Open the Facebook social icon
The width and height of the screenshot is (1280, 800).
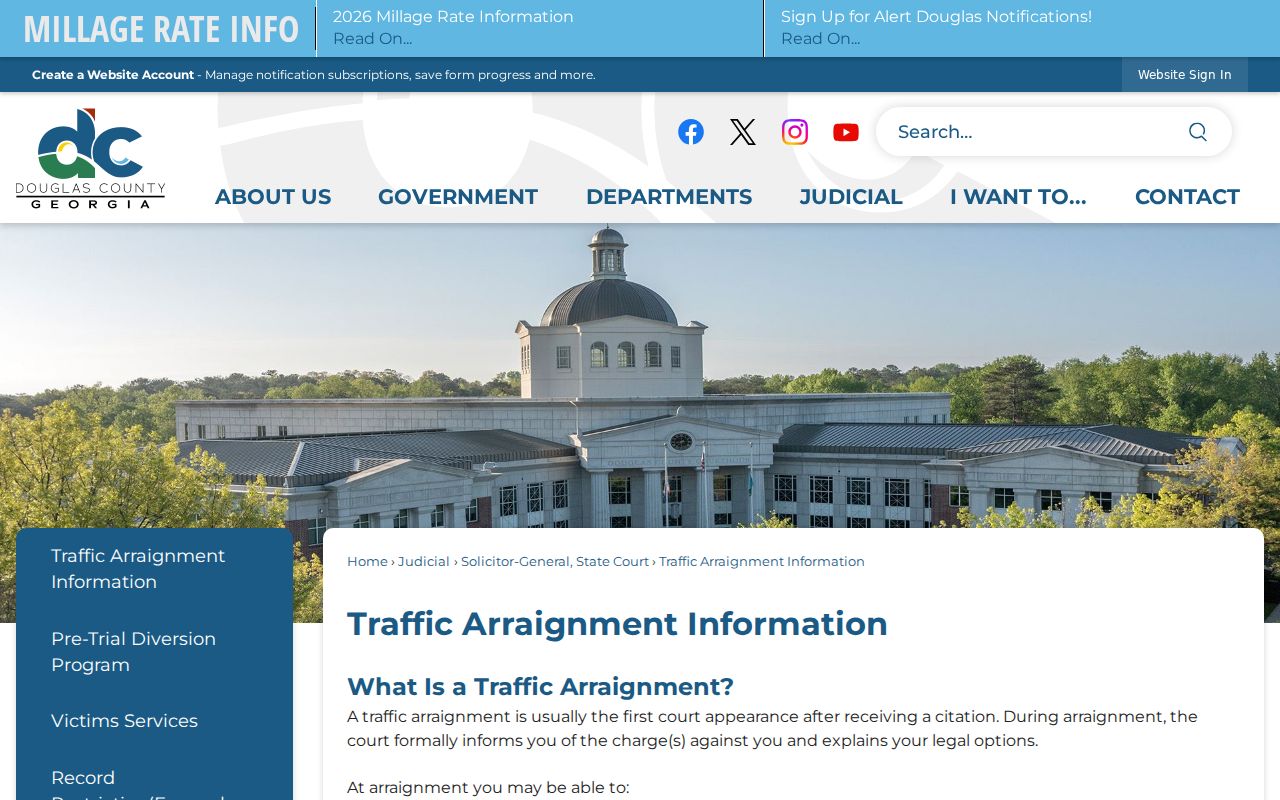point(691,132)
